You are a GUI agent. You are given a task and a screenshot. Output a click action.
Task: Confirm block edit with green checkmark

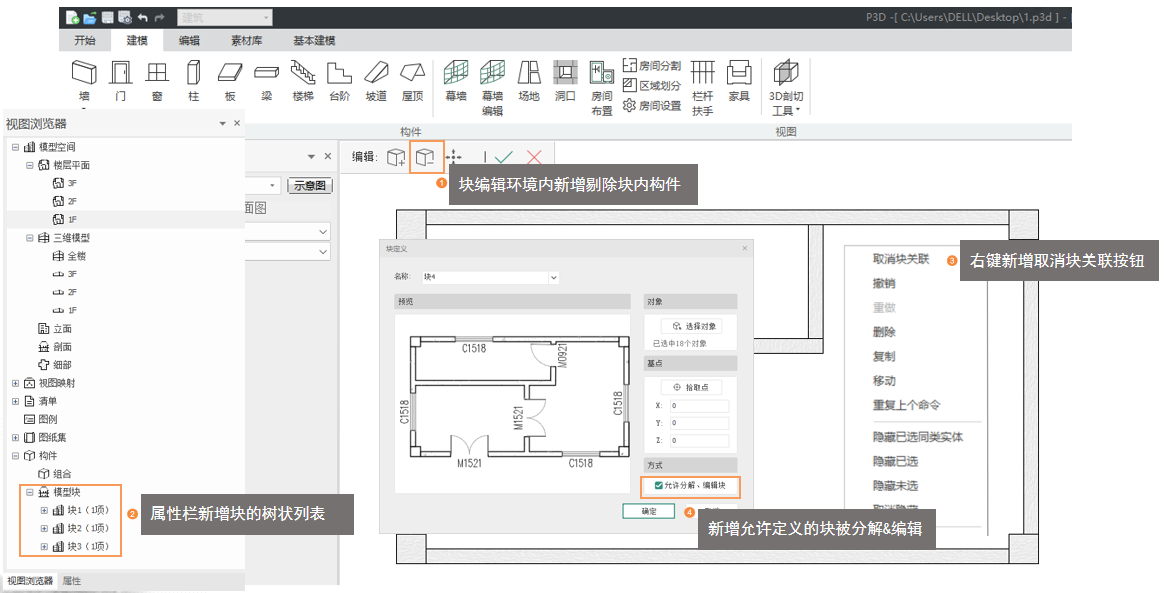click(504, 157)
